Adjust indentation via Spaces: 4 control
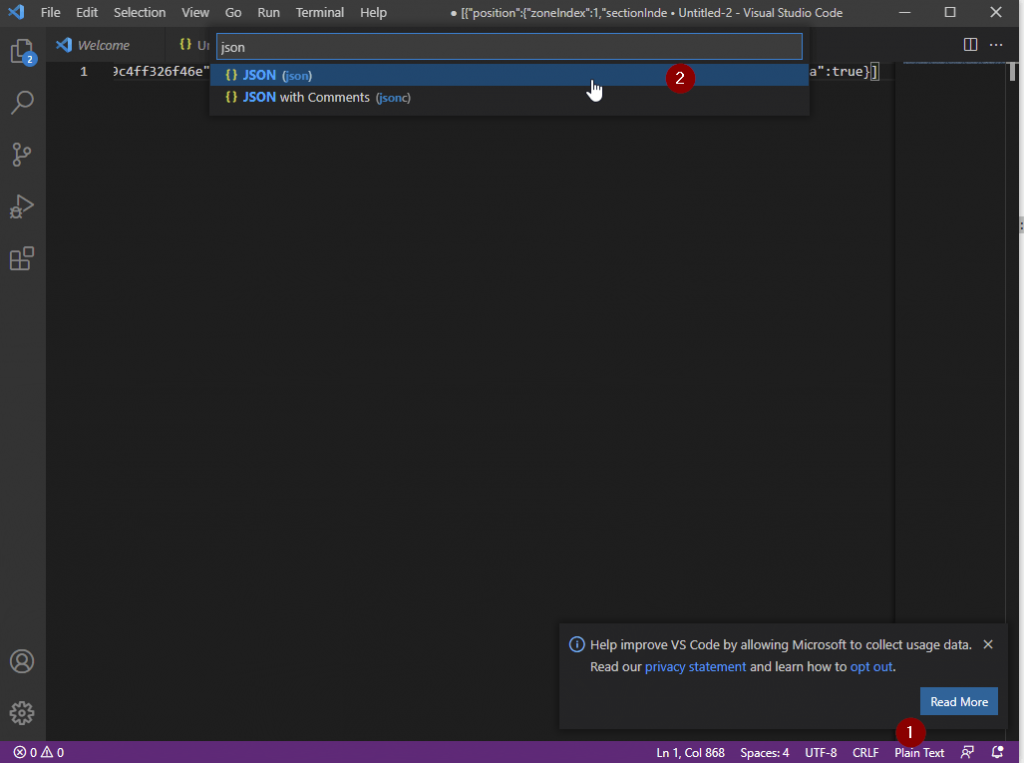The width and height of the screenshot is (1024, 763). (764, 752)
